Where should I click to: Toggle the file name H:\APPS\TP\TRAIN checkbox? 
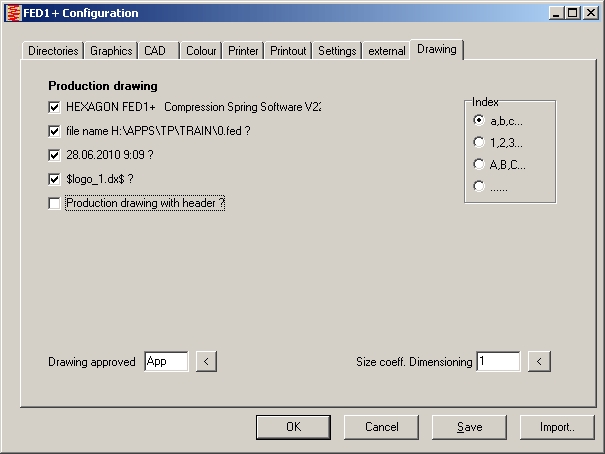tap(54, 131)
